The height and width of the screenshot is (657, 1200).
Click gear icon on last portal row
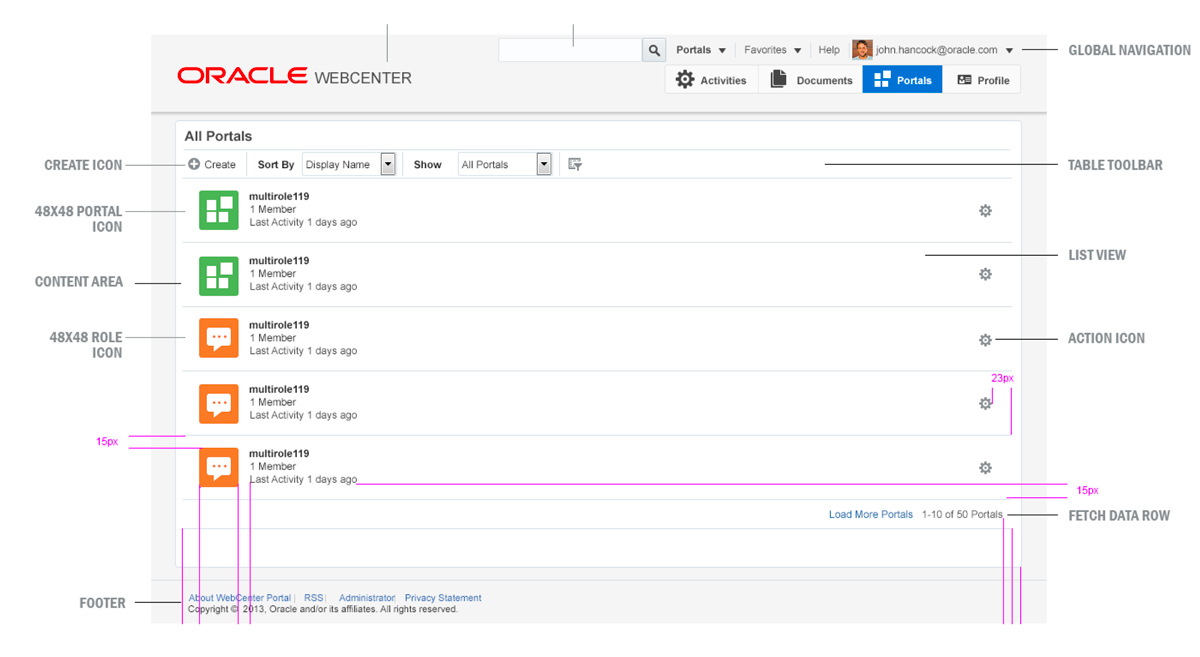985,467
